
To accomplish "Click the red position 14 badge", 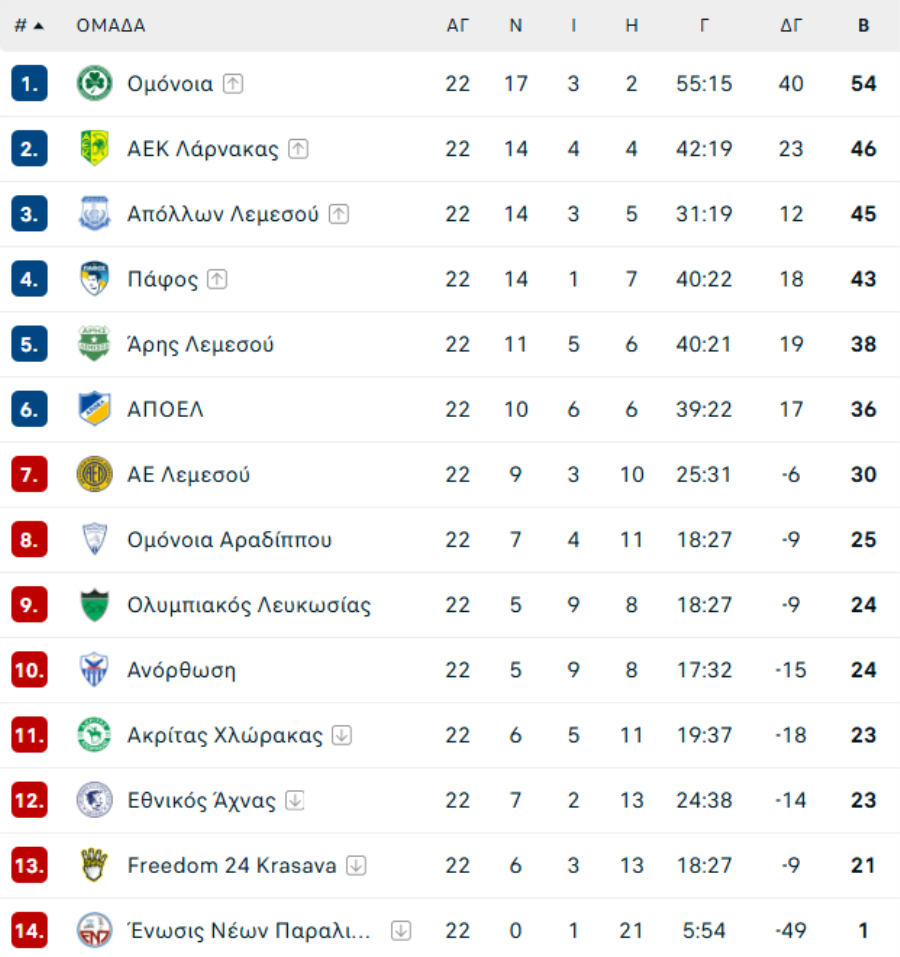I will [x=29, y=931].
